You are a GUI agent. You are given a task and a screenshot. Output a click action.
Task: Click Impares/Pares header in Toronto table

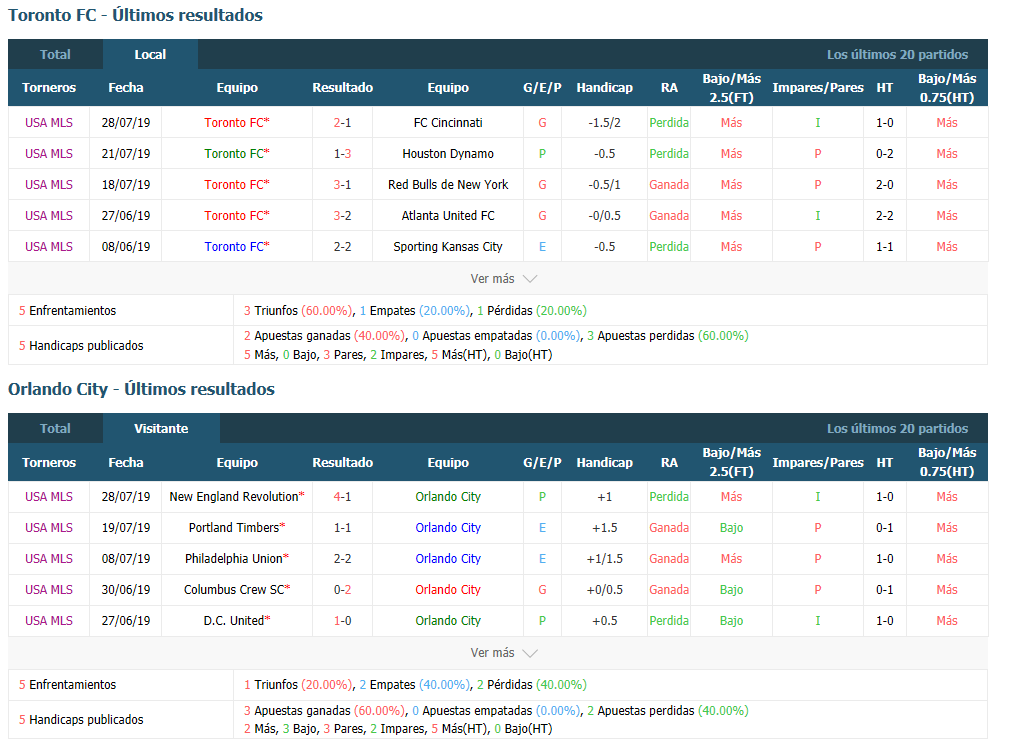click(x=818, y=88)
